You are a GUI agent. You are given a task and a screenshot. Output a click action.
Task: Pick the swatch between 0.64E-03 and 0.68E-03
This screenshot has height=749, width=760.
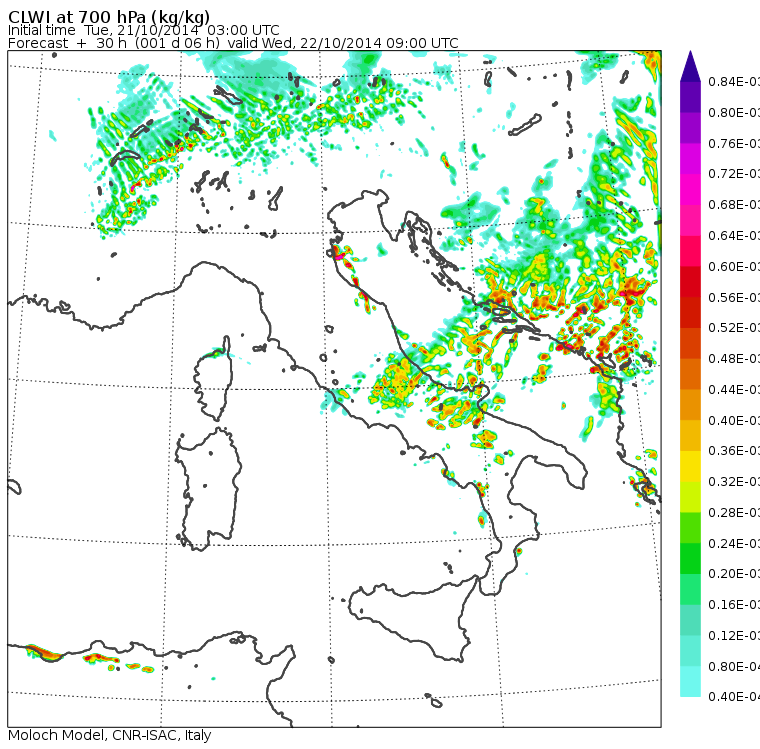pyautogui.click(x=690, y=220)
